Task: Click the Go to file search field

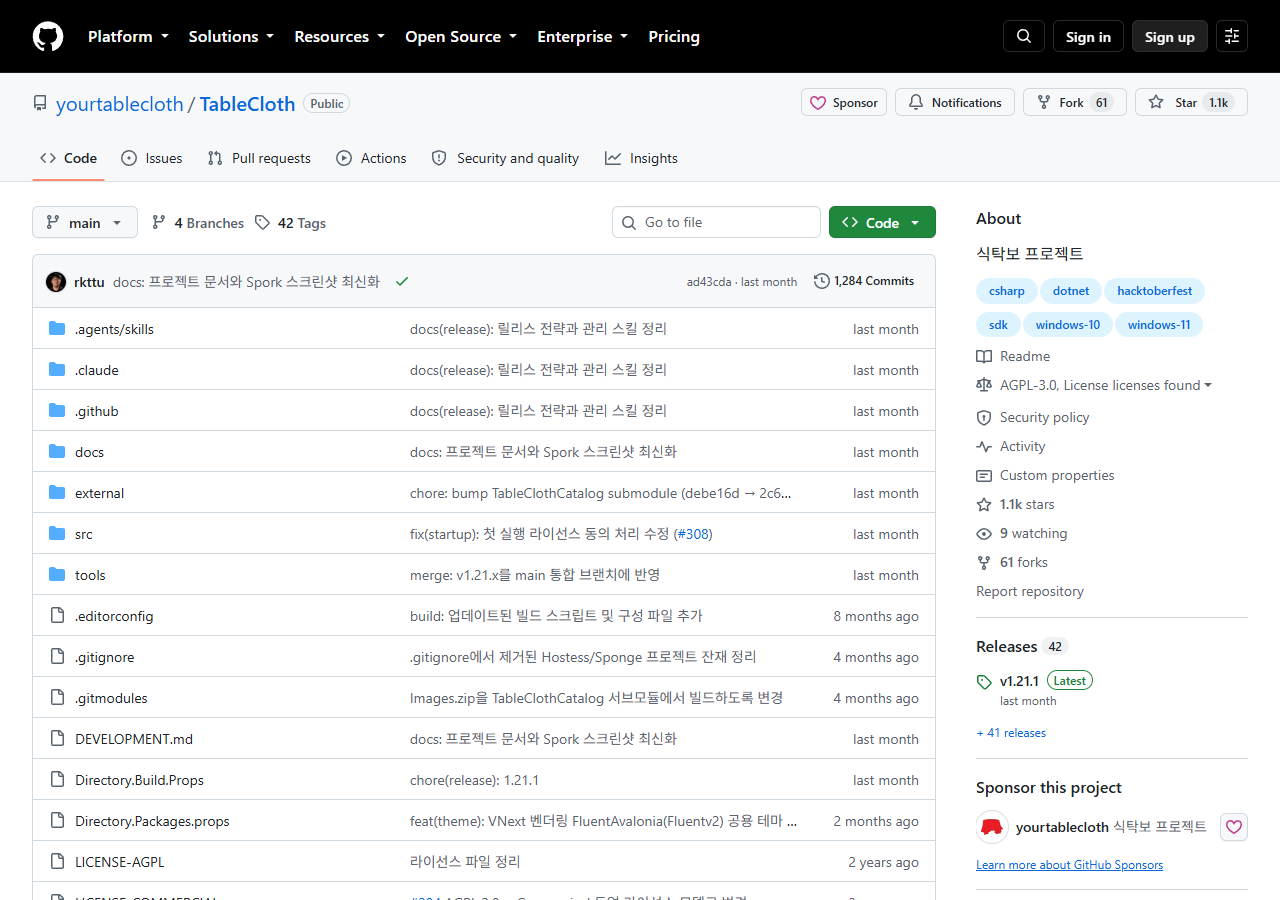Action: pyautogui.click(x=716, y=222)
